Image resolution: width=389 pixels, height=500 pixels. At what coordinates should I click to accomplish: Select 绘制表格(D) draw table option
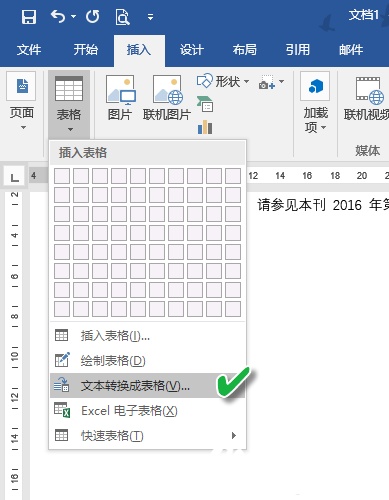pyautogui.click(x=148, y=361)
